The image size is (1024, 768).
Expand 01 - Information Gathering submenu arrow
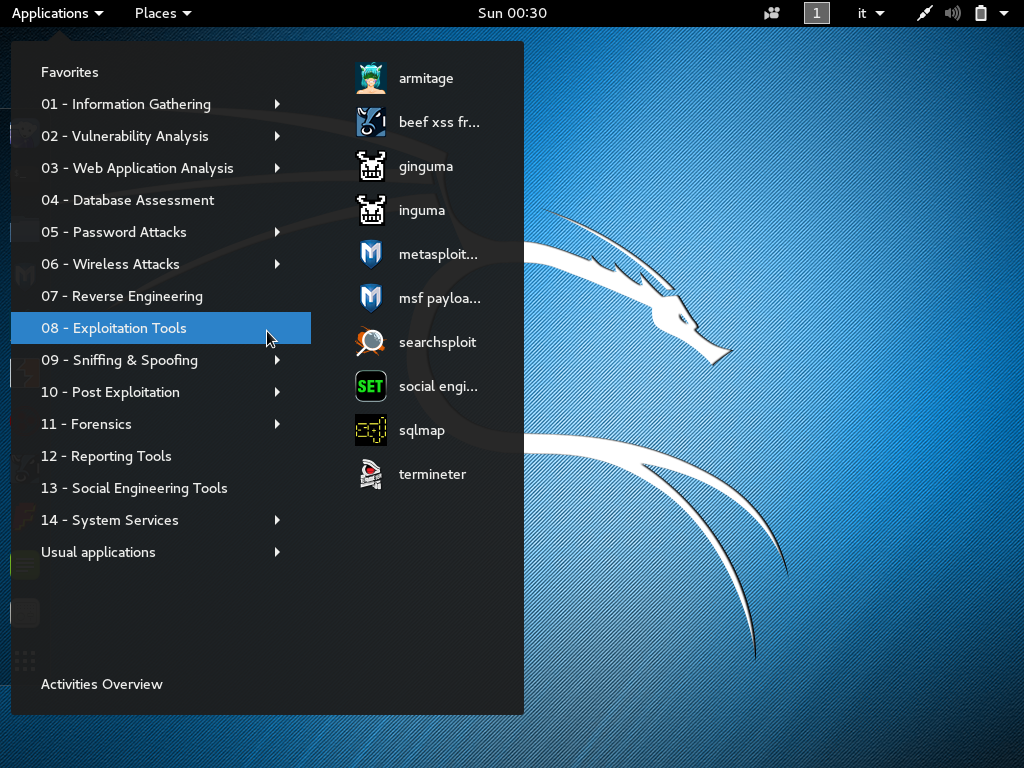pos(278,104)
